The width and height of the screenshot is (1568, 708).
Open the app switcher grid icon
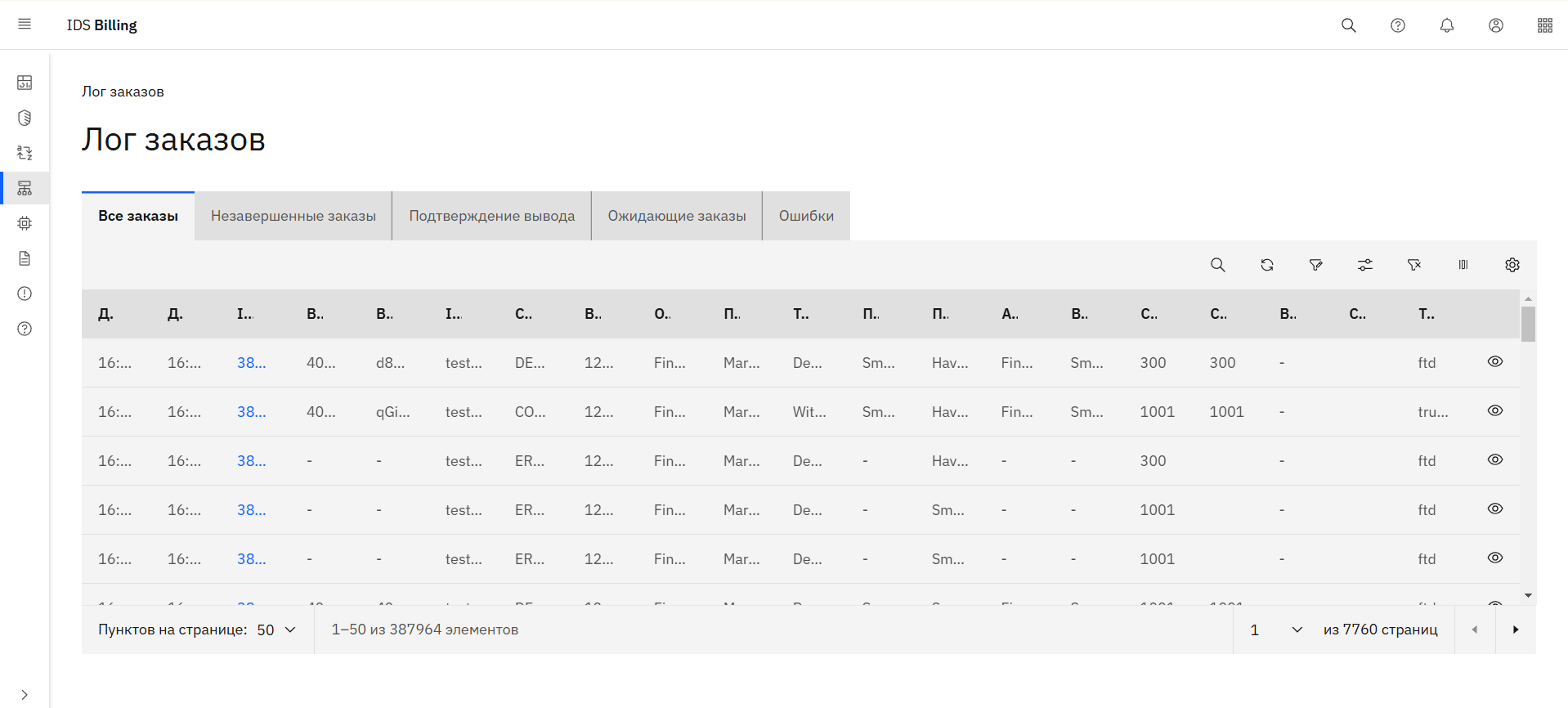tap(1544, 25)
